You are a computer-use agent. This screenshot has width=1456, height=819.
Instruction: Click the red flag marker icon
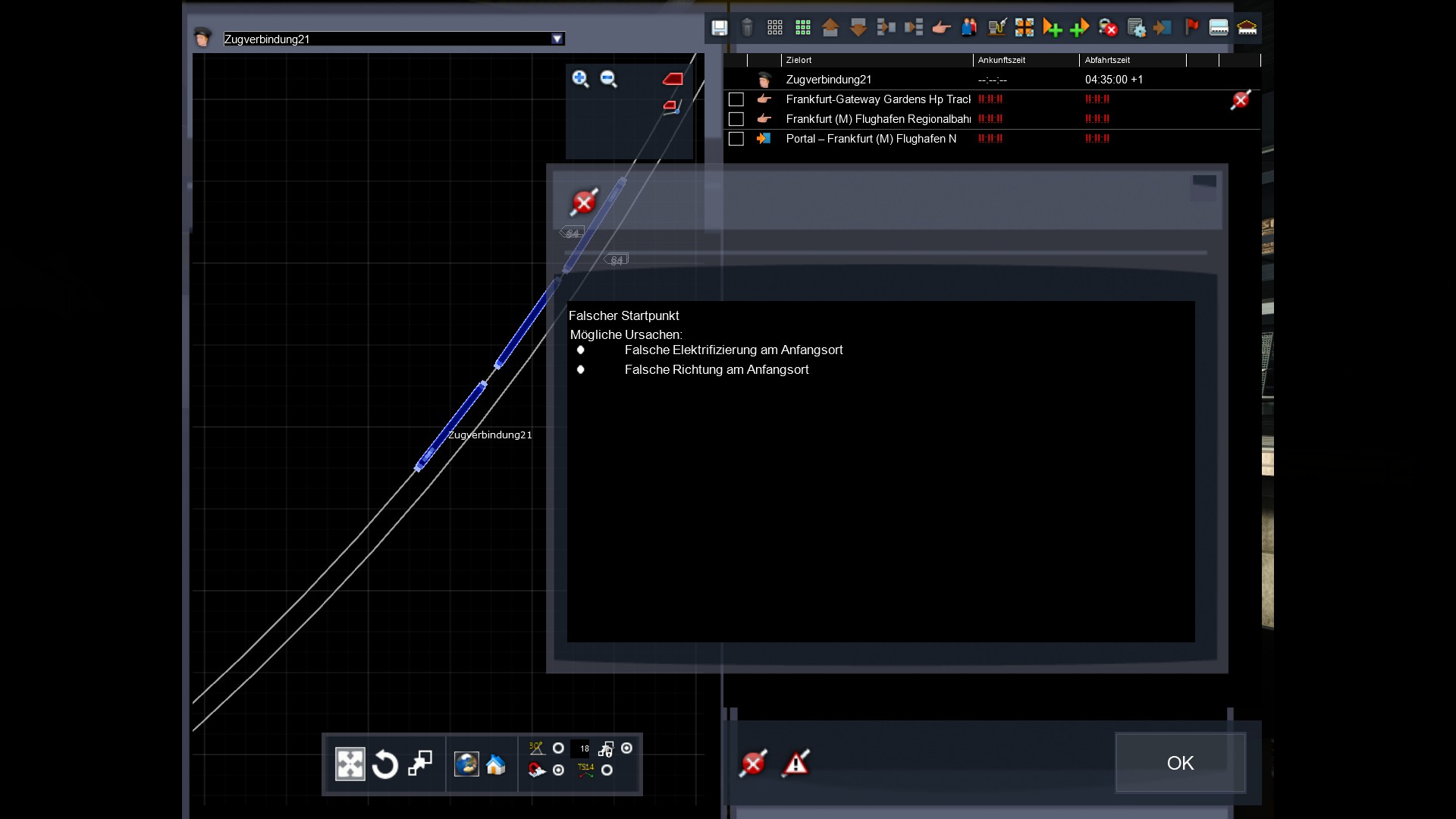pyautogui.click(x=1191, y=27)
